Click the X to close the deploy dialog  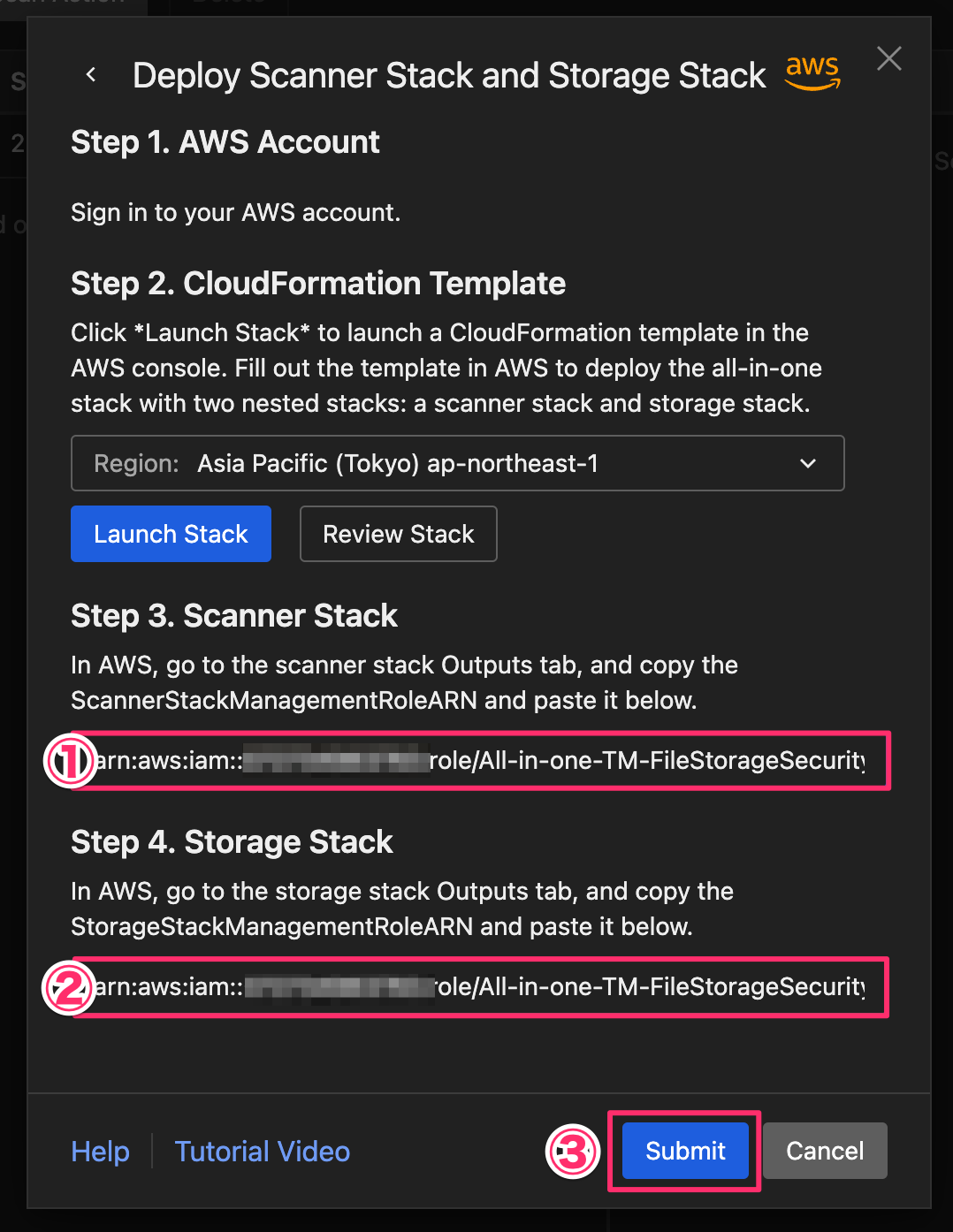(888, 58)
